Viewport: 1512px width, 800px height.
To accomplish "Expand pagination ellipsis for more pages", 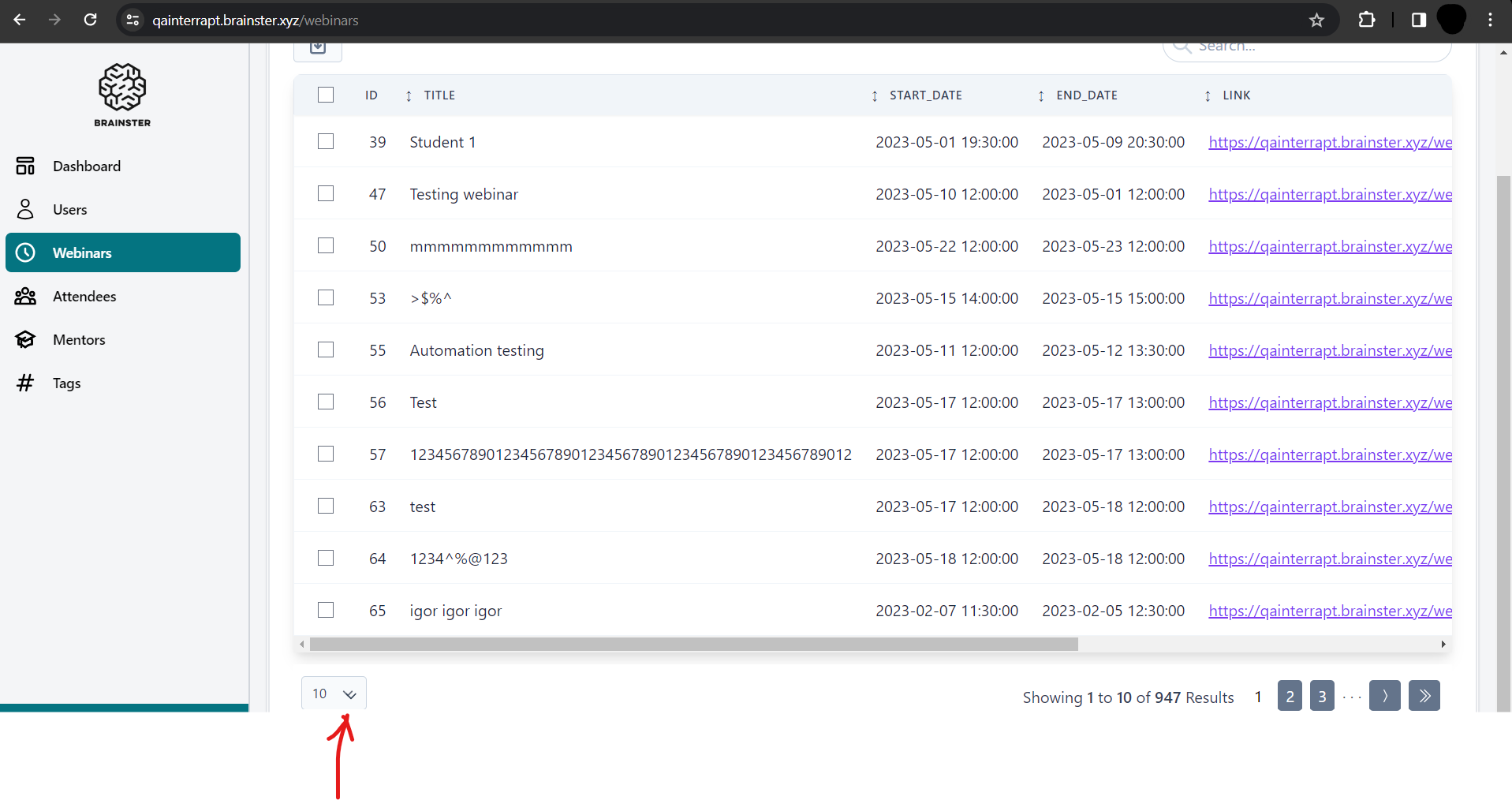I will (1352, 697).
